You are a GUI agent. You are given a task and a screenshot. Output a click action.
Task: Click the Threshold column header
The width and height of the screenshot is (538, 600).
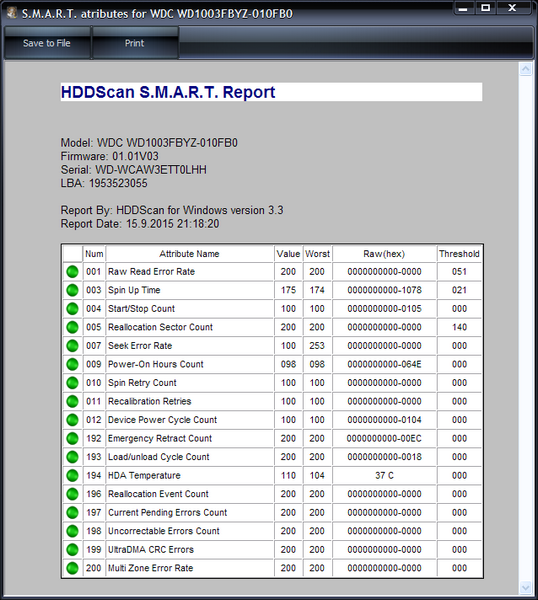pyautogui.click(x=459, y=254)
